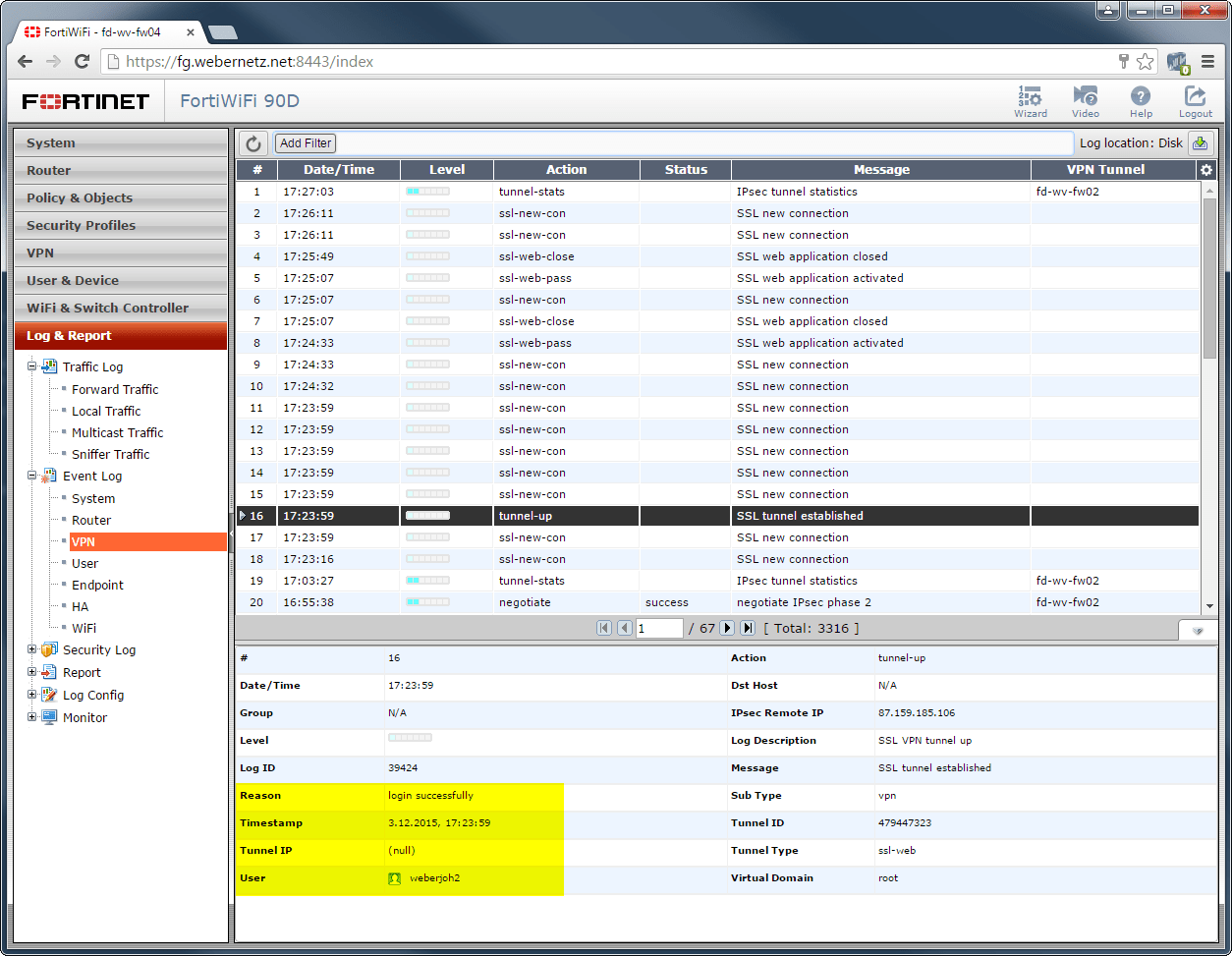
Task: Click the Fortinet logo
Action: point(85,101)
